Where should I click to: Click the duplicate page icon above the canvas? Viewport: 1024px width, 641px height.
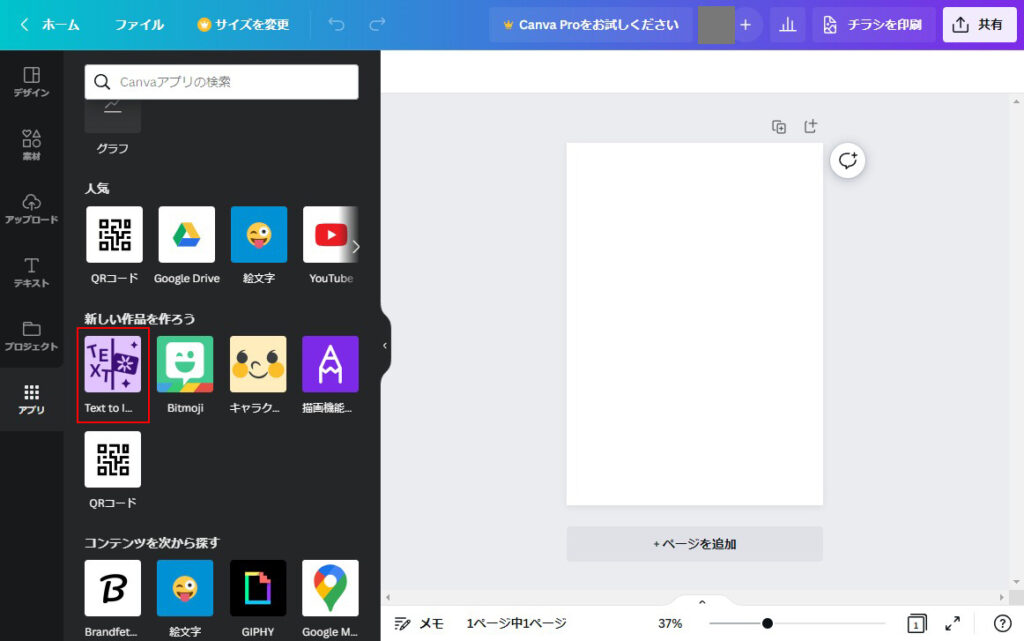778,127
